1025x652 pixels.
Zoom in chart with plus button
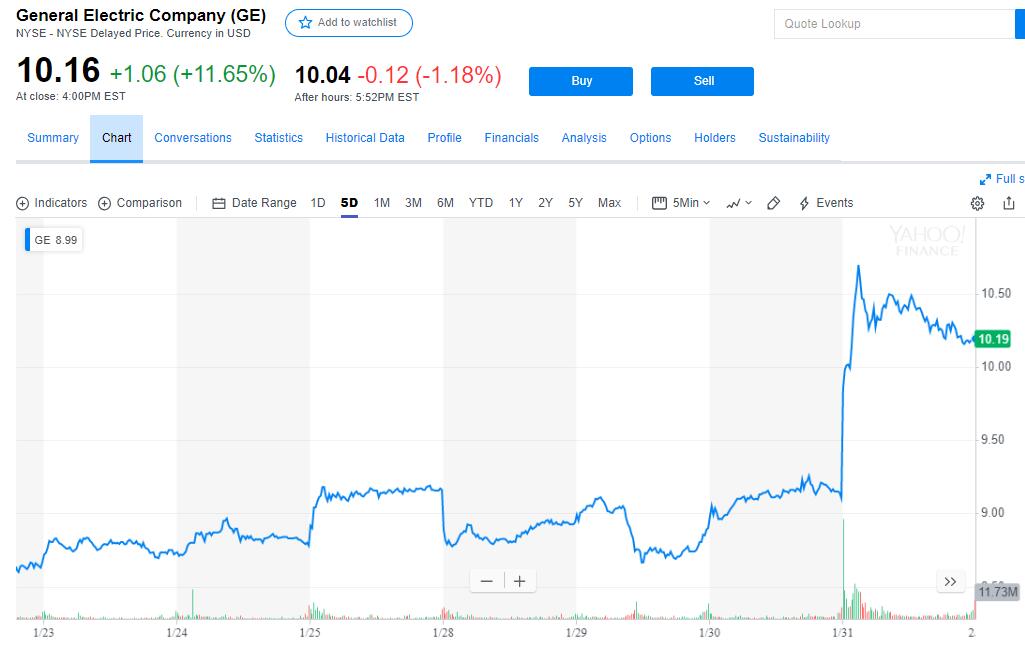tap(520, 581)
